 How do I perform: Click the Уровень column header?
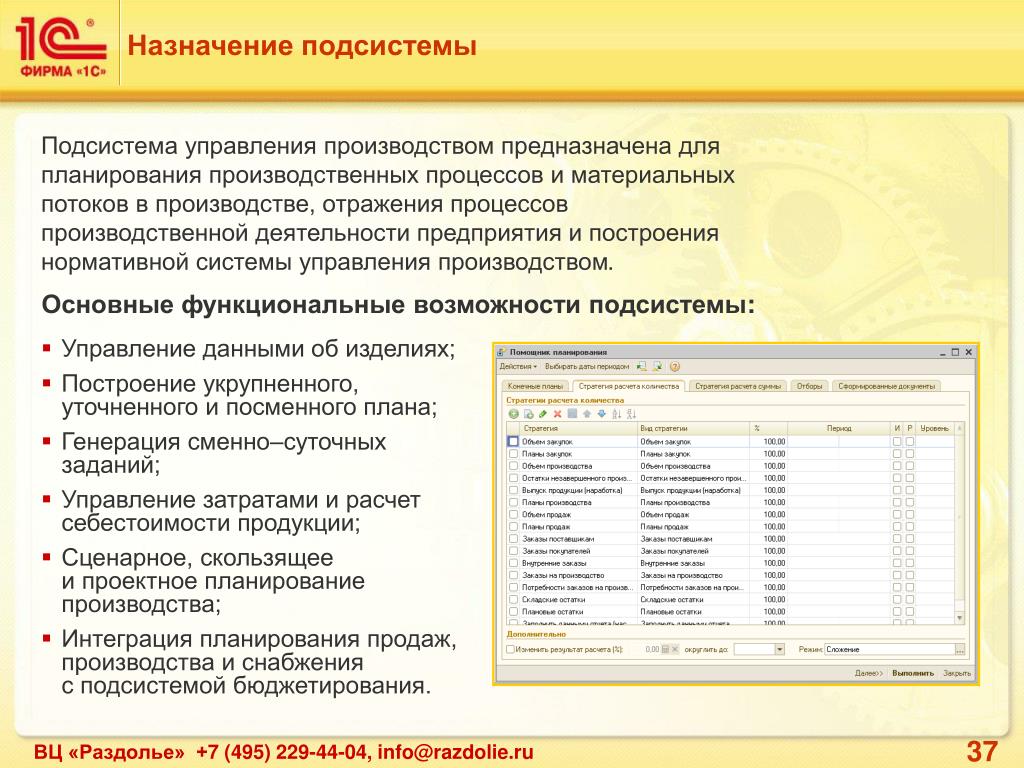[x=935, y=428]
